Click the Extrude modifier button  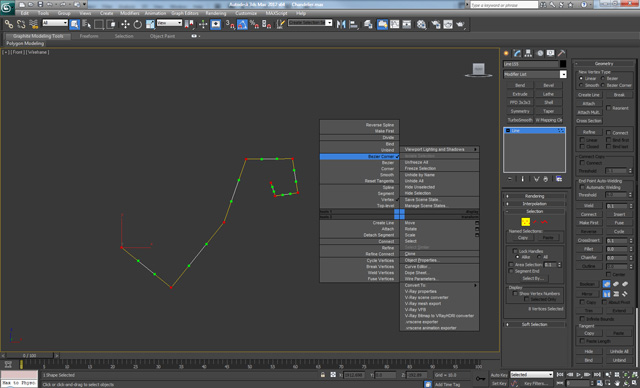coord(520,94)
